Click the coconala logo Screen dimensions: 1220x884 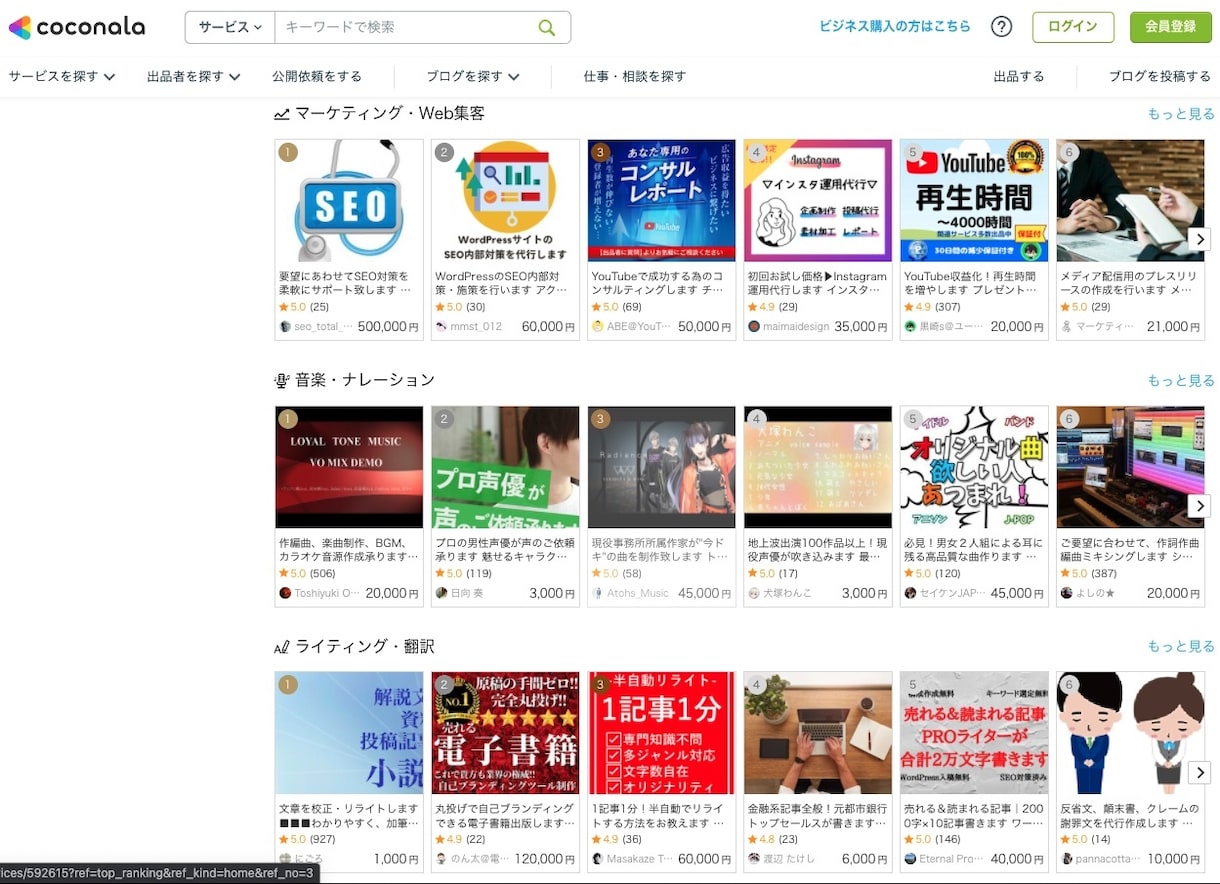click(76, 27)
